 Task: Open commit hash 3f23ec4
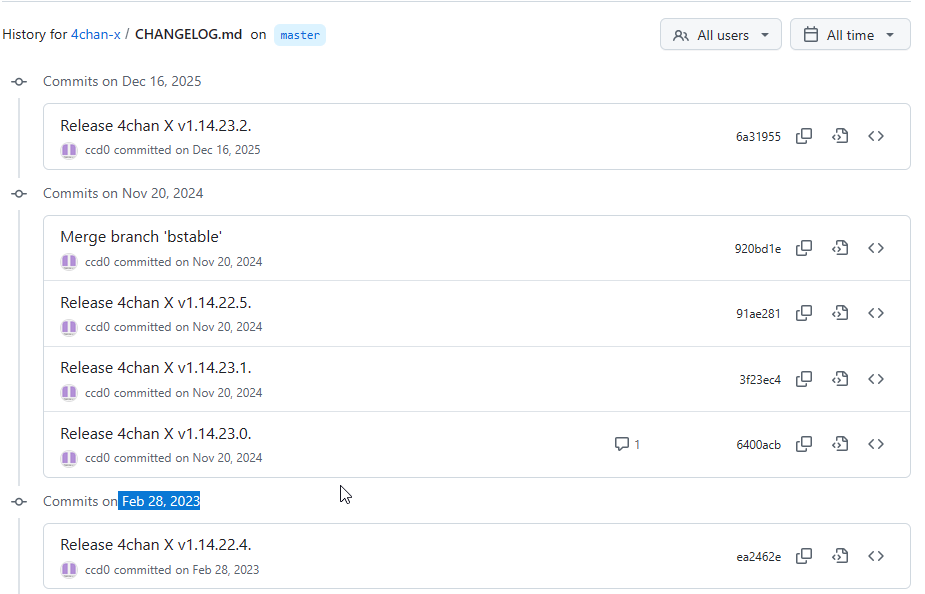[760, 380]
